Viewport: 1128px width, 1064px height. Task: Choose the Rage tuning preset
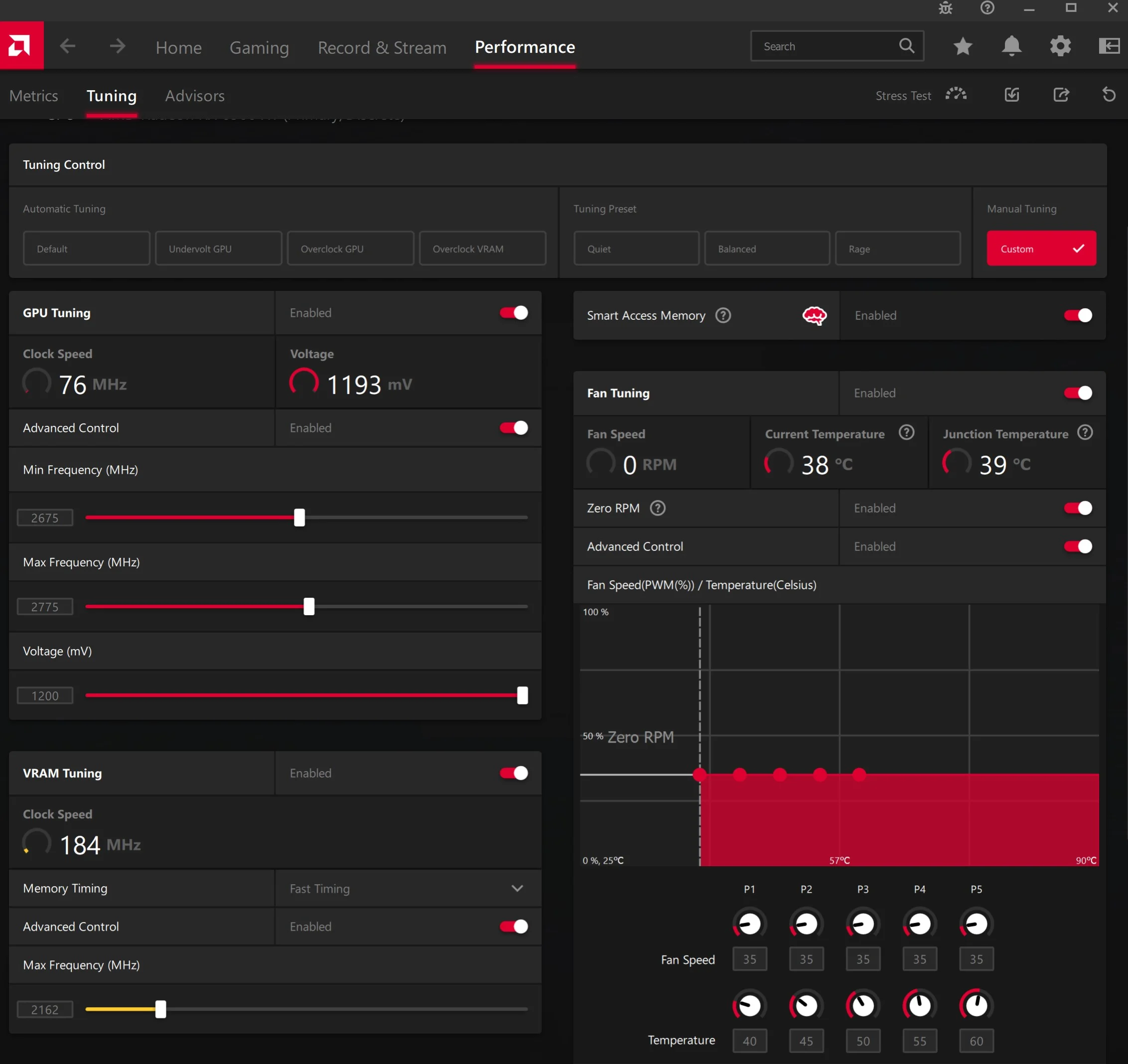pos(898,249)
